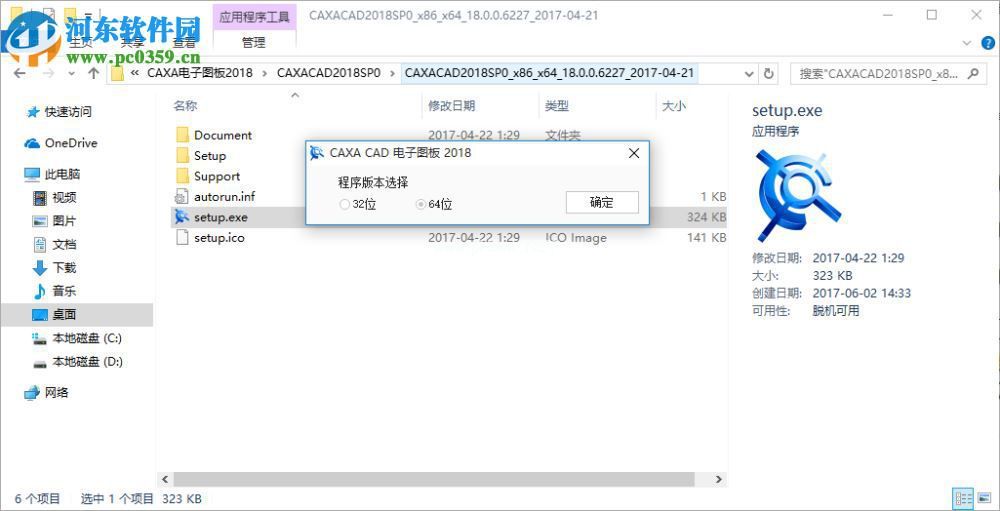Screen dimensions: 1000x511
Task: Click horizontal scrollbar right arrow
Action: coord(719,479)
